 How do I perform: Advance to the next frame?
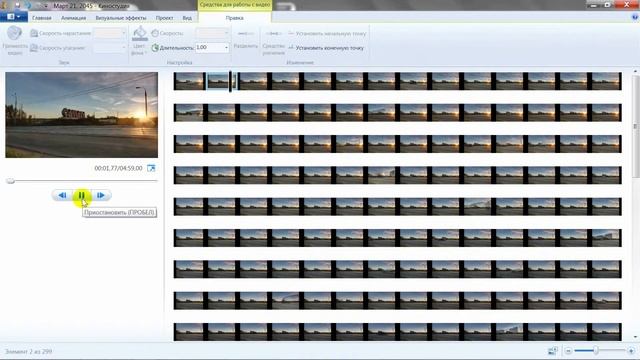(101, 195)
